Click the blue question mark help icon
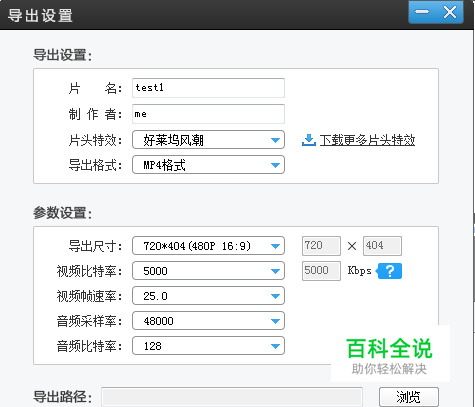Screen dimensions: 475x407 pos(389,271)
